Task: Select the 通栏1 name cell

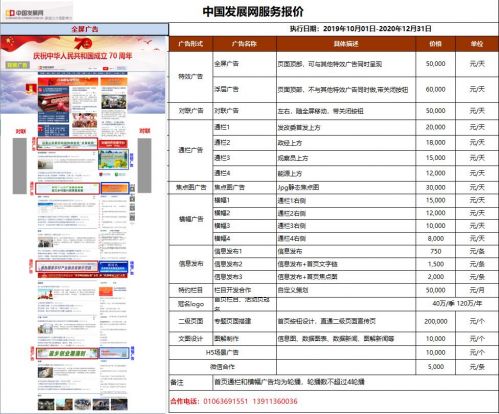Action: click(244, 127)
